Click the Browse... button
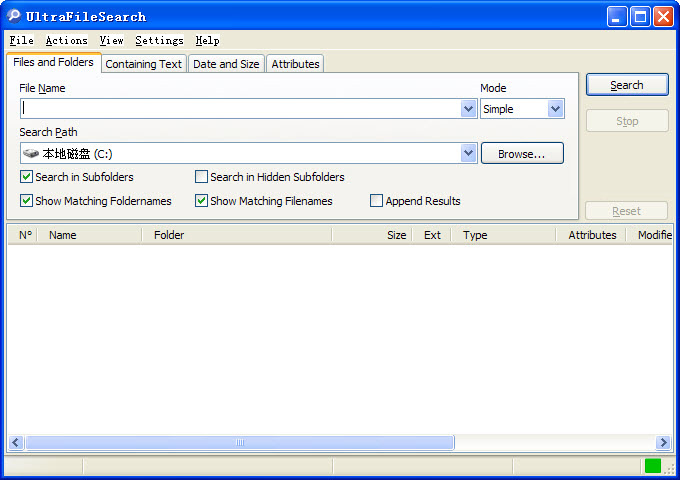The image size is (680, 480). click(x=522, y=154)
